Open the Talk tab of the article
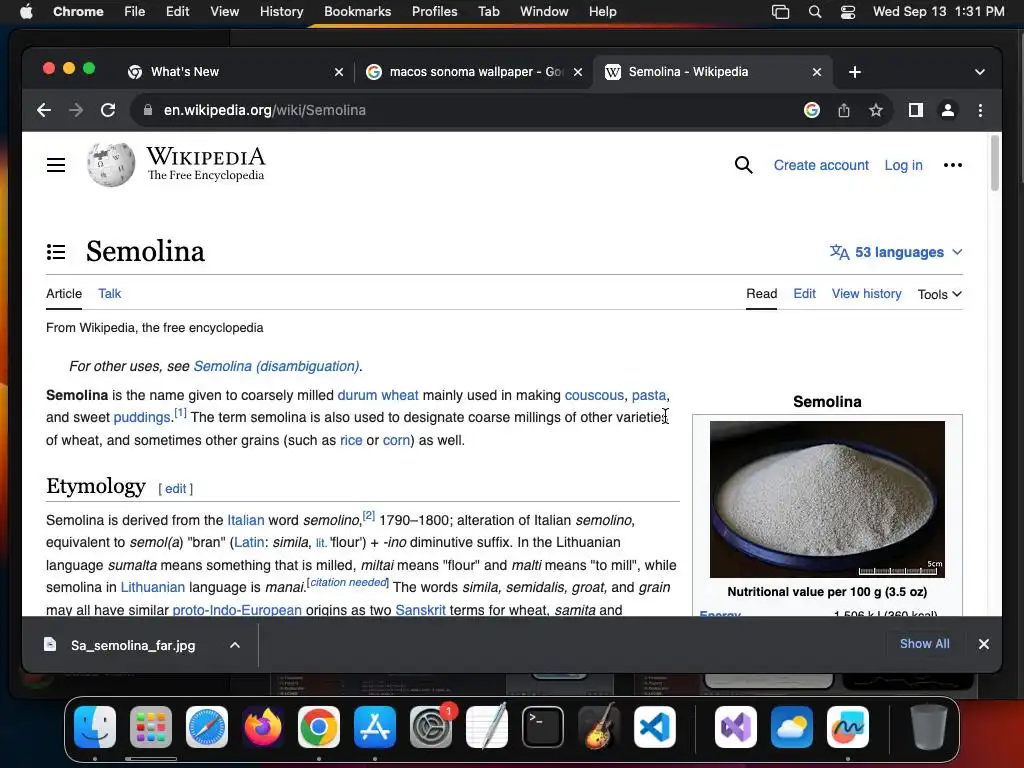 point(110,294)
